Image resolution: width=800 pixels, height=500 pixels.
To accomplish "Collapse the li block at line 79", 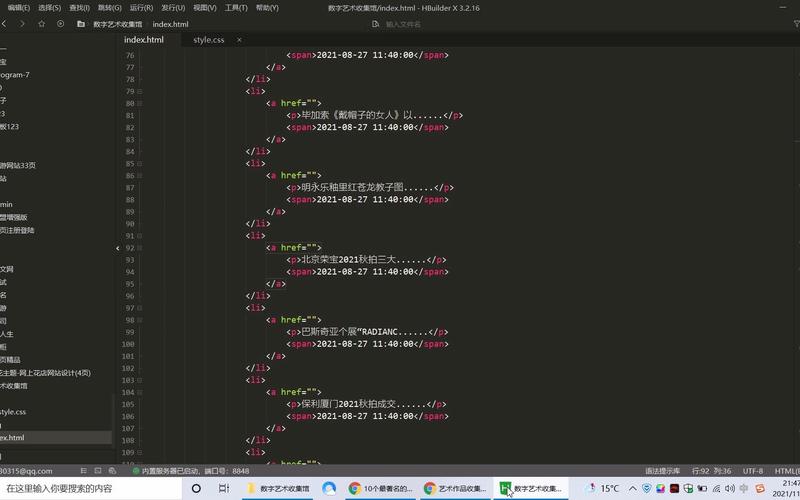I will [140, 91].
